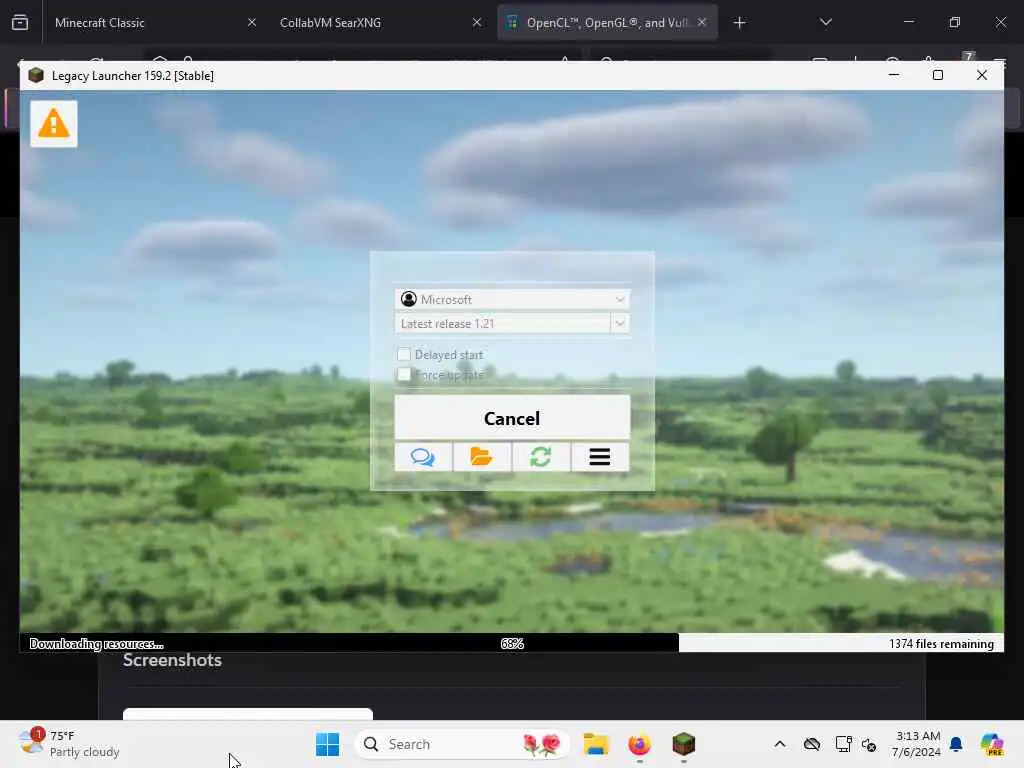Open the hamburger settings menu button
Viewport: 1024px width, 768px height.
pyautogui.click(x=600, y=456)
